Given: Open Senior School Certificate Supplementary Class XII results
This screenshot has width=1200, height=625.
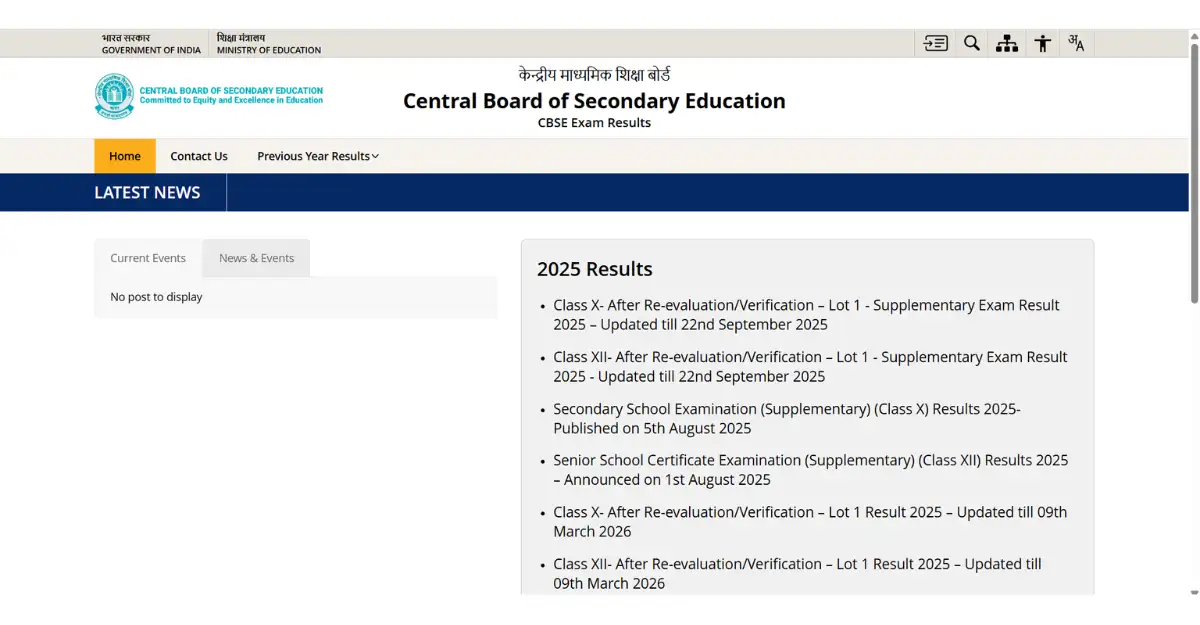Looking at the screenshot, I should [x=809, y=470].
